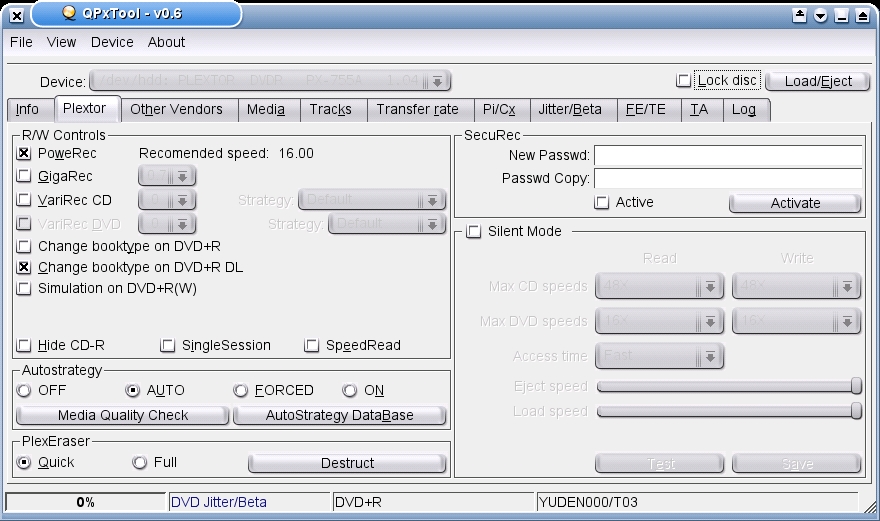The image size is (880, 521).
Task: Select Autostrategy AUTO radio button
Action: tap(132, 391)
